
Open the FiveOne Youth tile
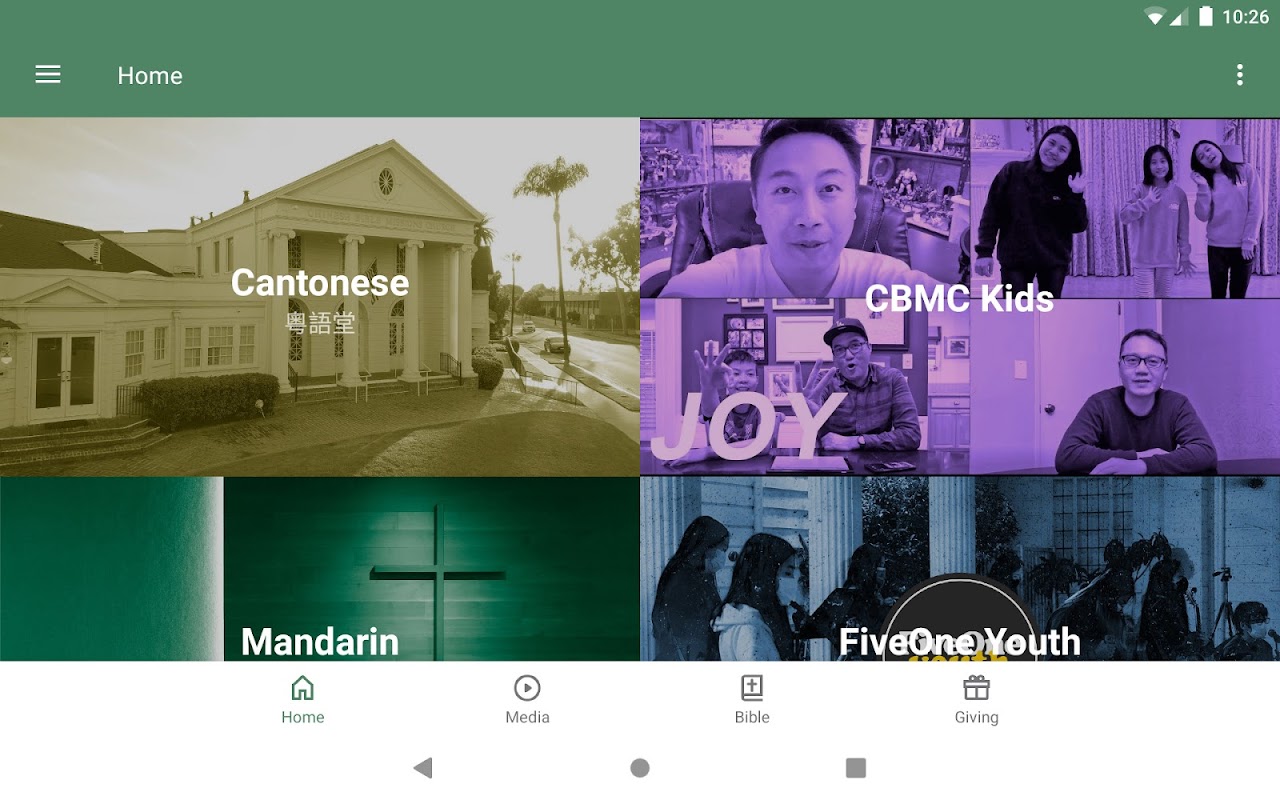pyautogui.click(x=960, y=569)
